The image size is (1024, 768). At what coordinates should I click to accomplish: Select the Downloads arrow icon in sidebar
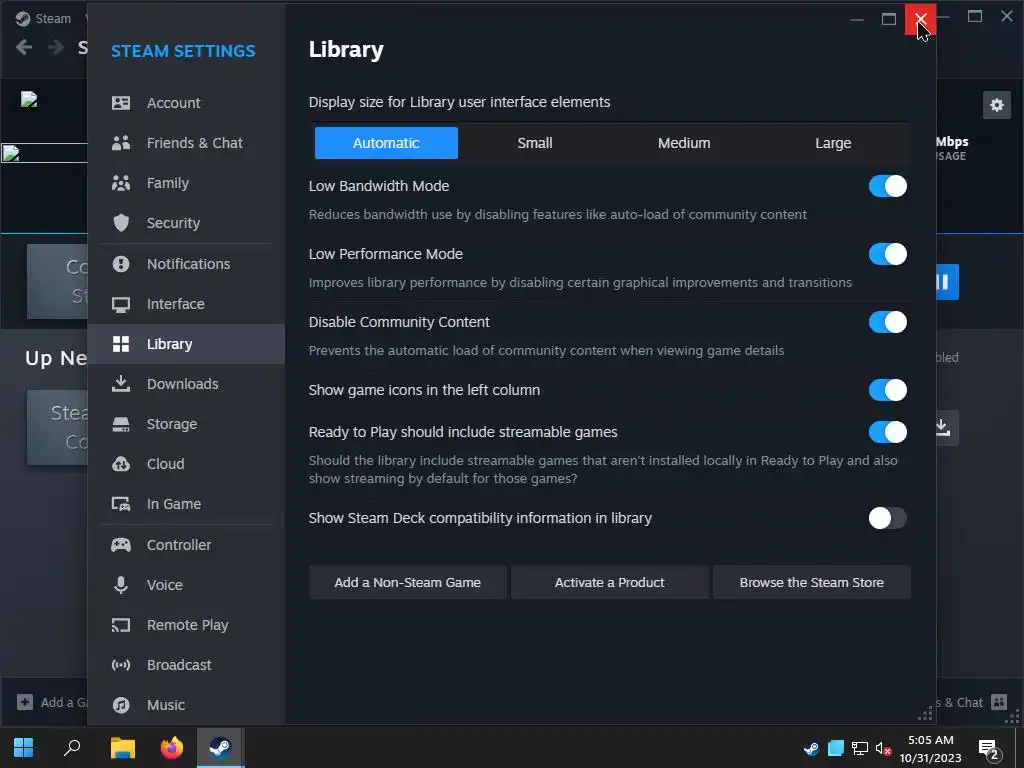(121, 384)
